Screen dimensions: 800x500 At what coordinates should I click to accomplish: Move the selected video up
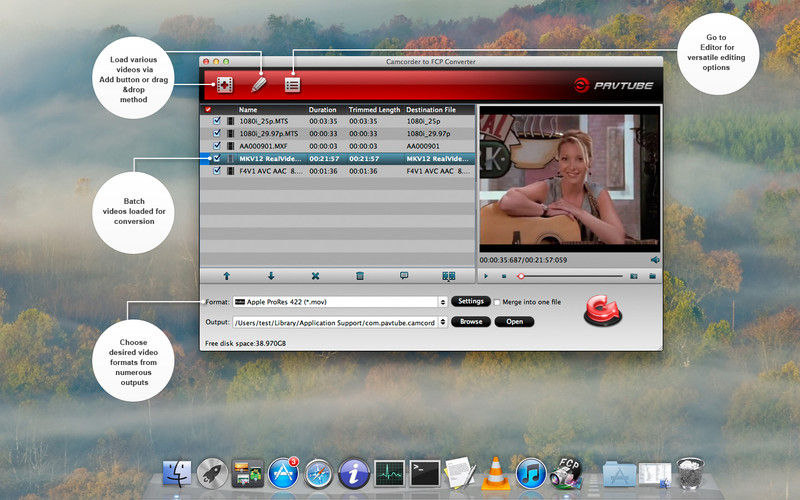pos(226,275)
